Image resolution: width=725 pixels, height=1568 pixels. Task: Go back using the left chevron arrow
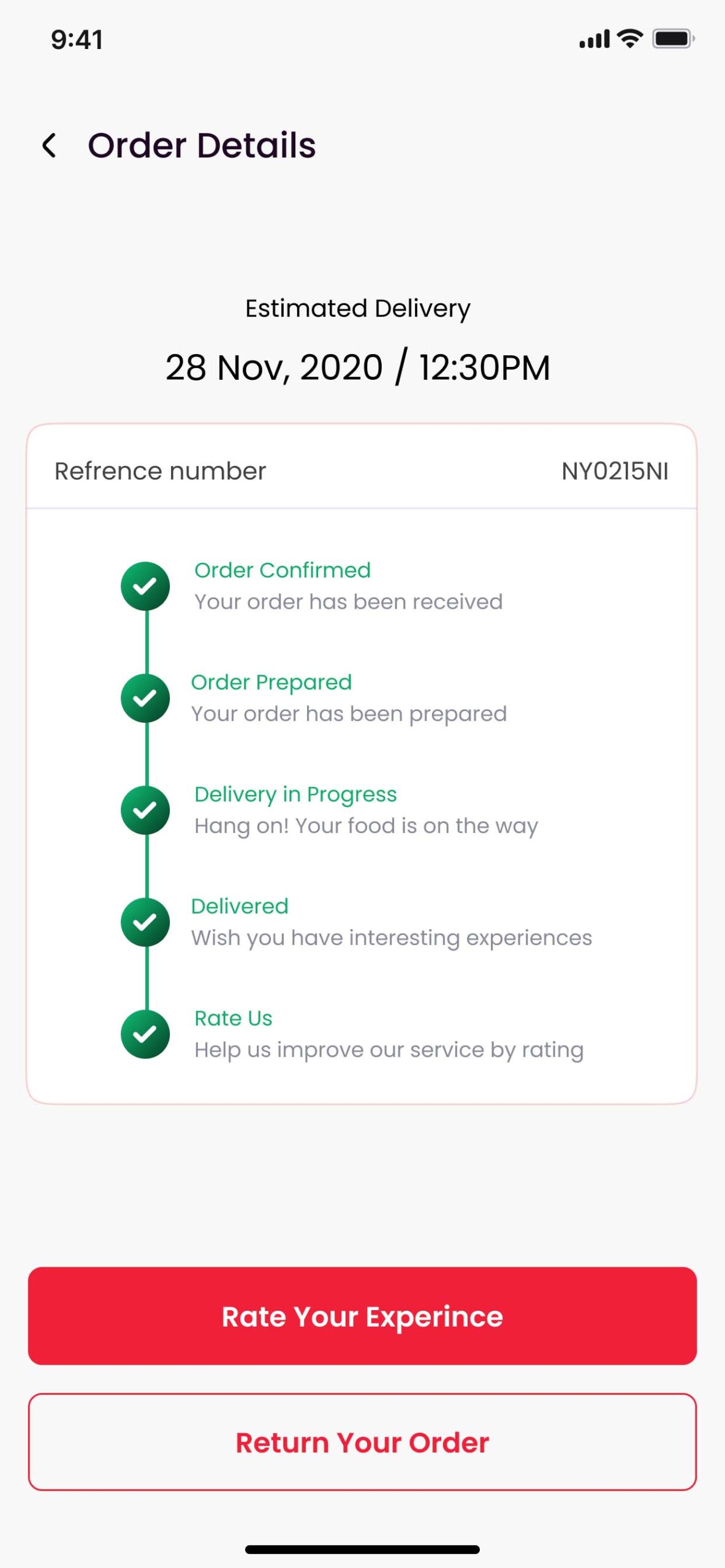(x=49, y=146)
